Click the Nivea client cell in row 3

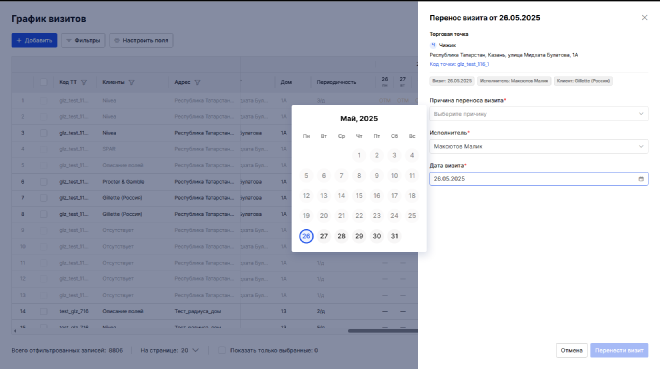pos(109,133)
